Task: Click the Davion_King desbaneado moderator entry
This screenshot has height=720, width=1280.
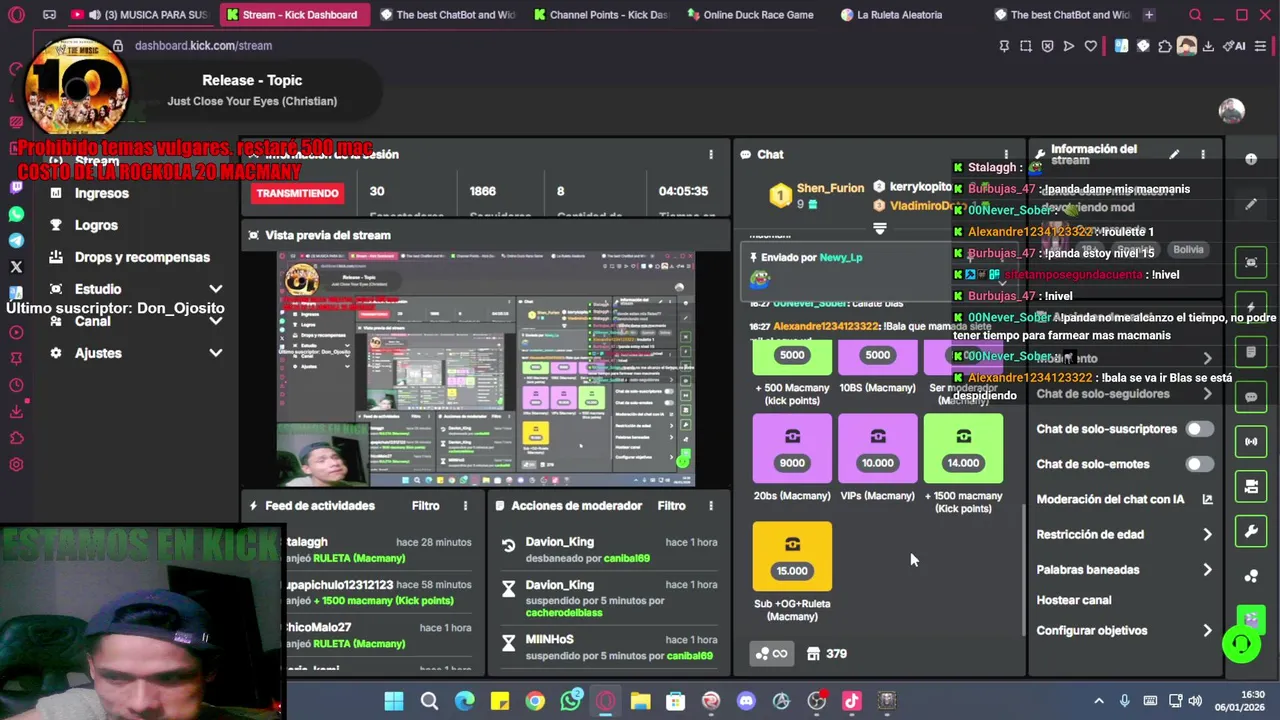Action: (610, 550)
